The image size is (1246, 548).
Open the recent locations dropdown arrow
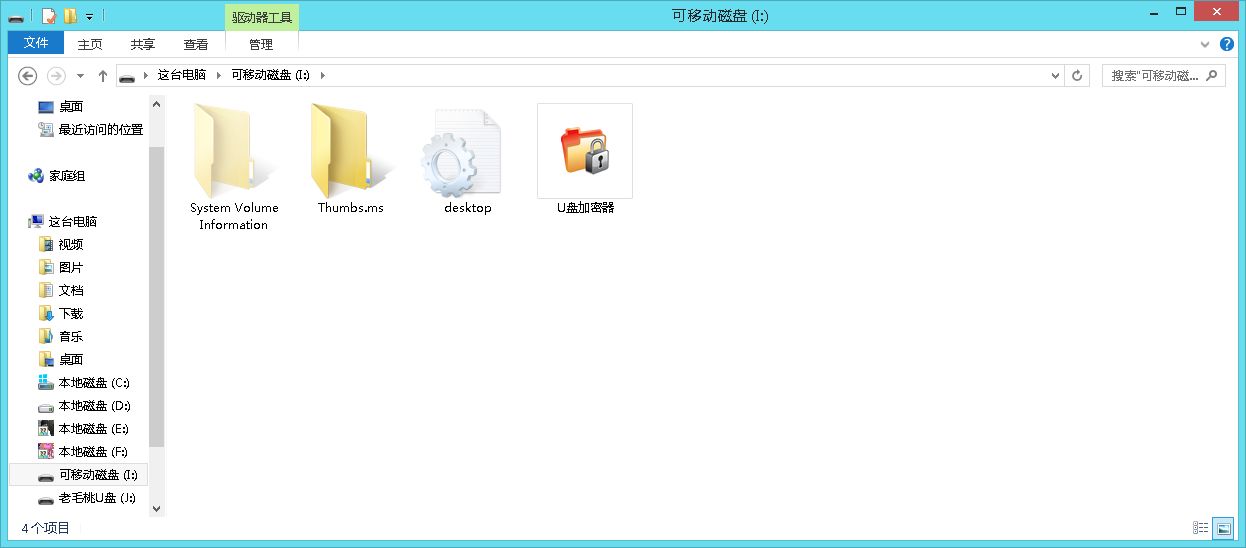click(81, 76)
